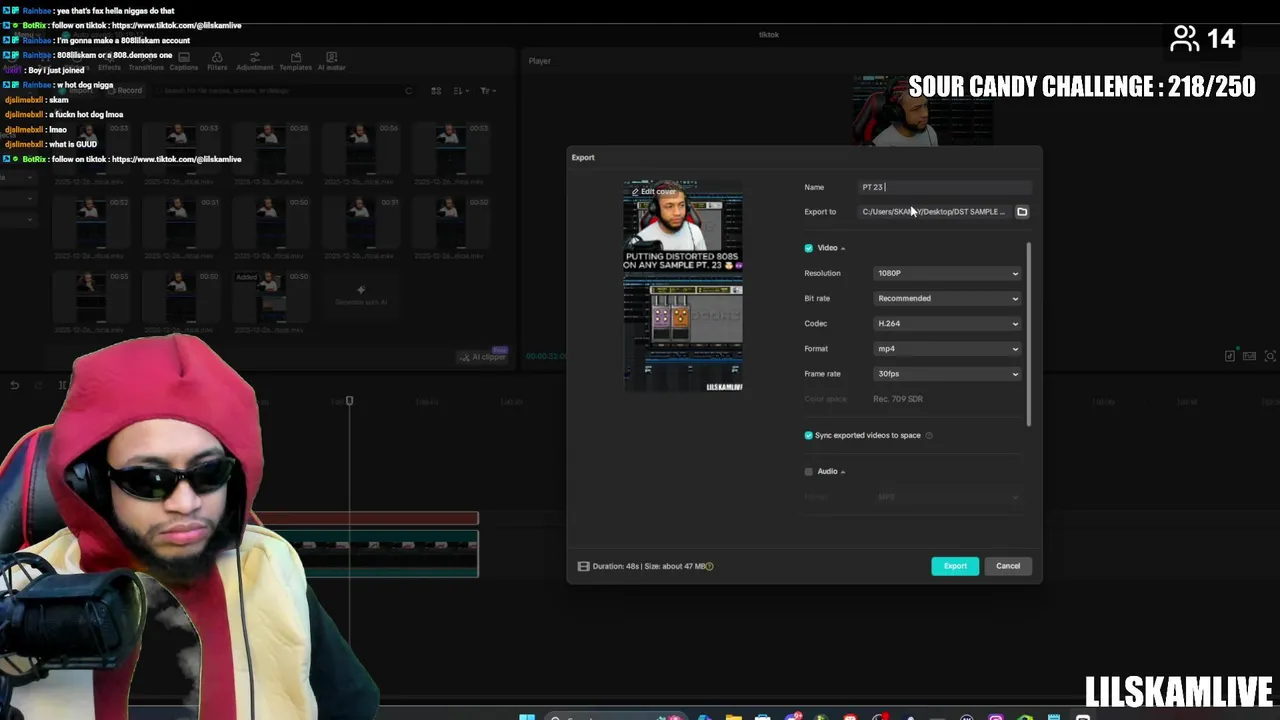Viewport: 1280px width, 720px height.
Task: Click Edit cover on the preview
Action: [x=654, y=191]
